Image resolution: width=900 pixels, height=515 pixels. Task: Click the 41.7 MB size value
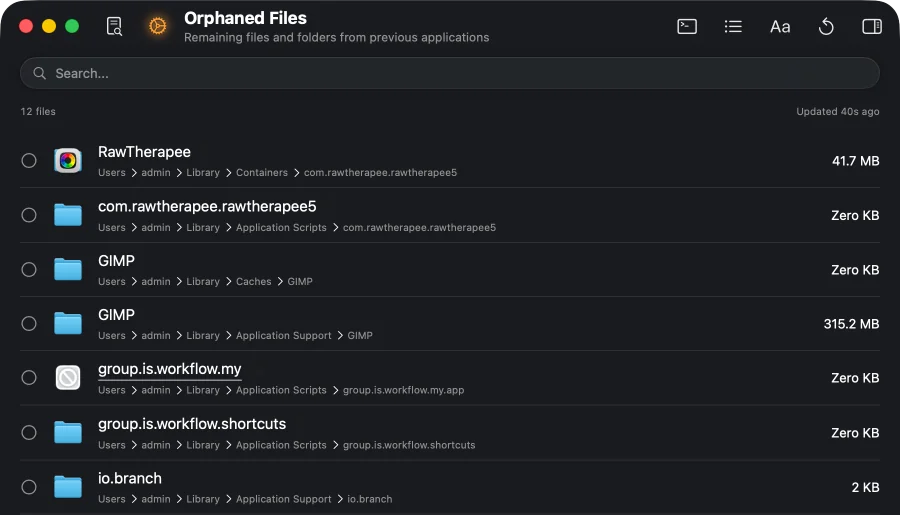point(855,161)
